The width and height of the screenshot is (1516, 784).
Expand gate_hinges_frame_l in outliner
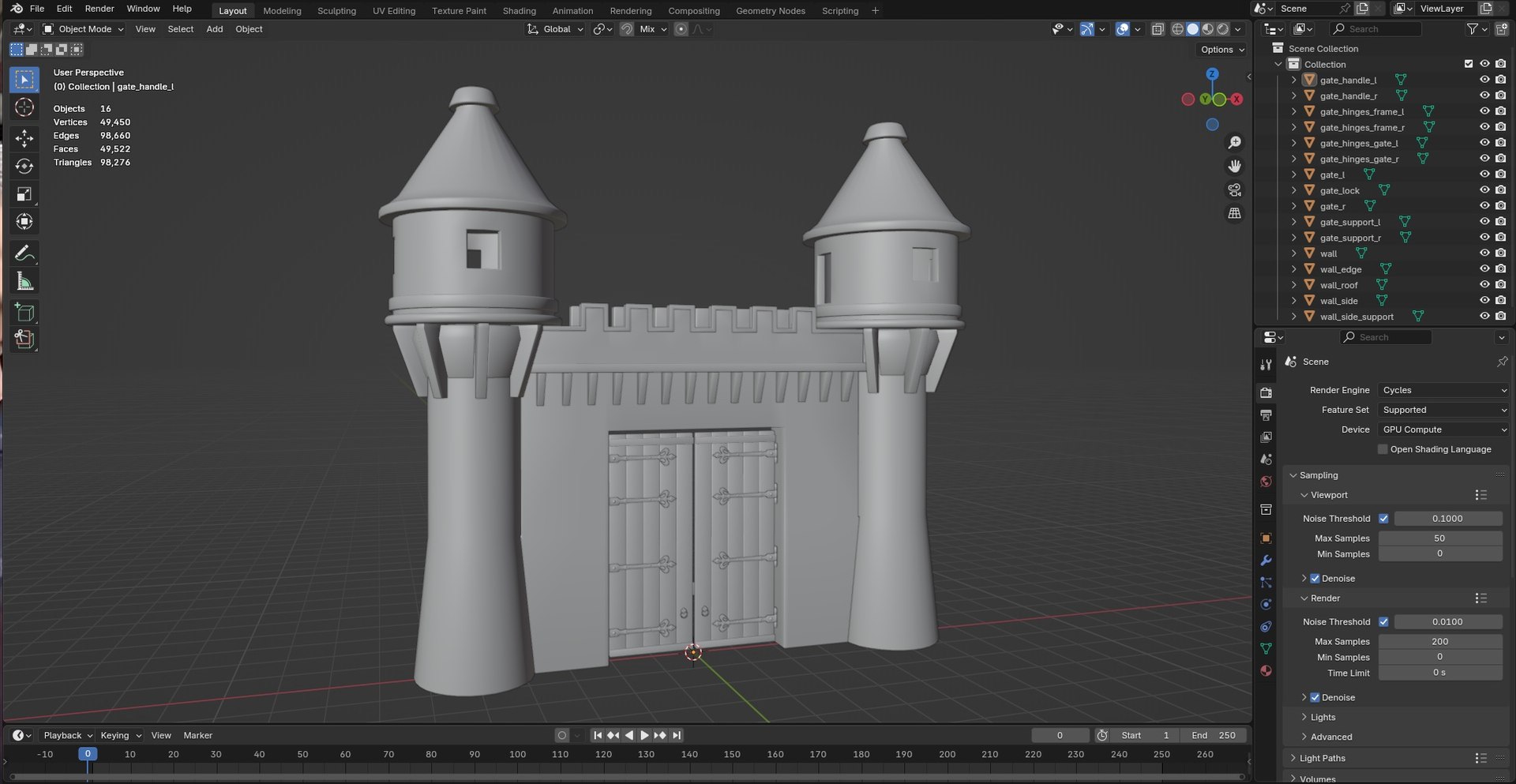pos(1293,111)
